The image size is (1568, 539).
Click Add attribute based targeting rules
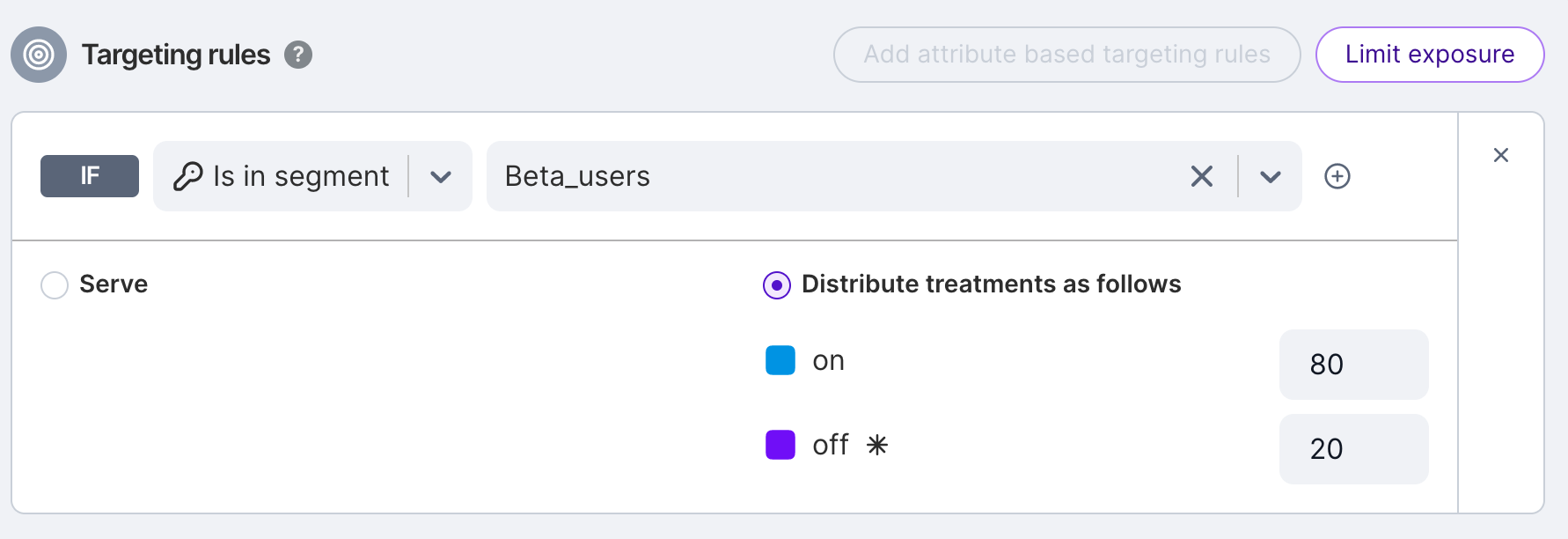[1066, 55]
